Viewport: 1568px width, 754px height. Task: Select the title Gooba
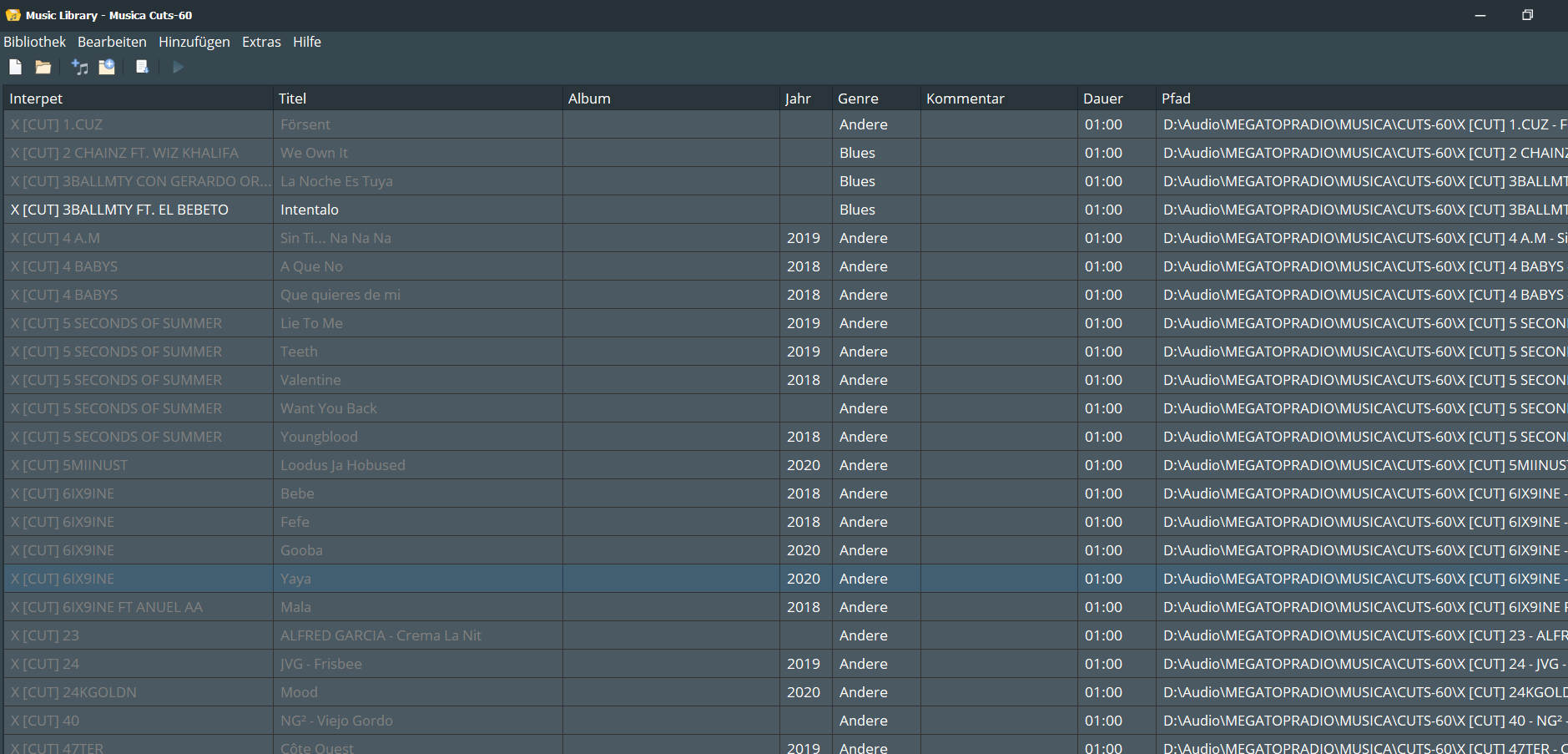click(301, 550)
